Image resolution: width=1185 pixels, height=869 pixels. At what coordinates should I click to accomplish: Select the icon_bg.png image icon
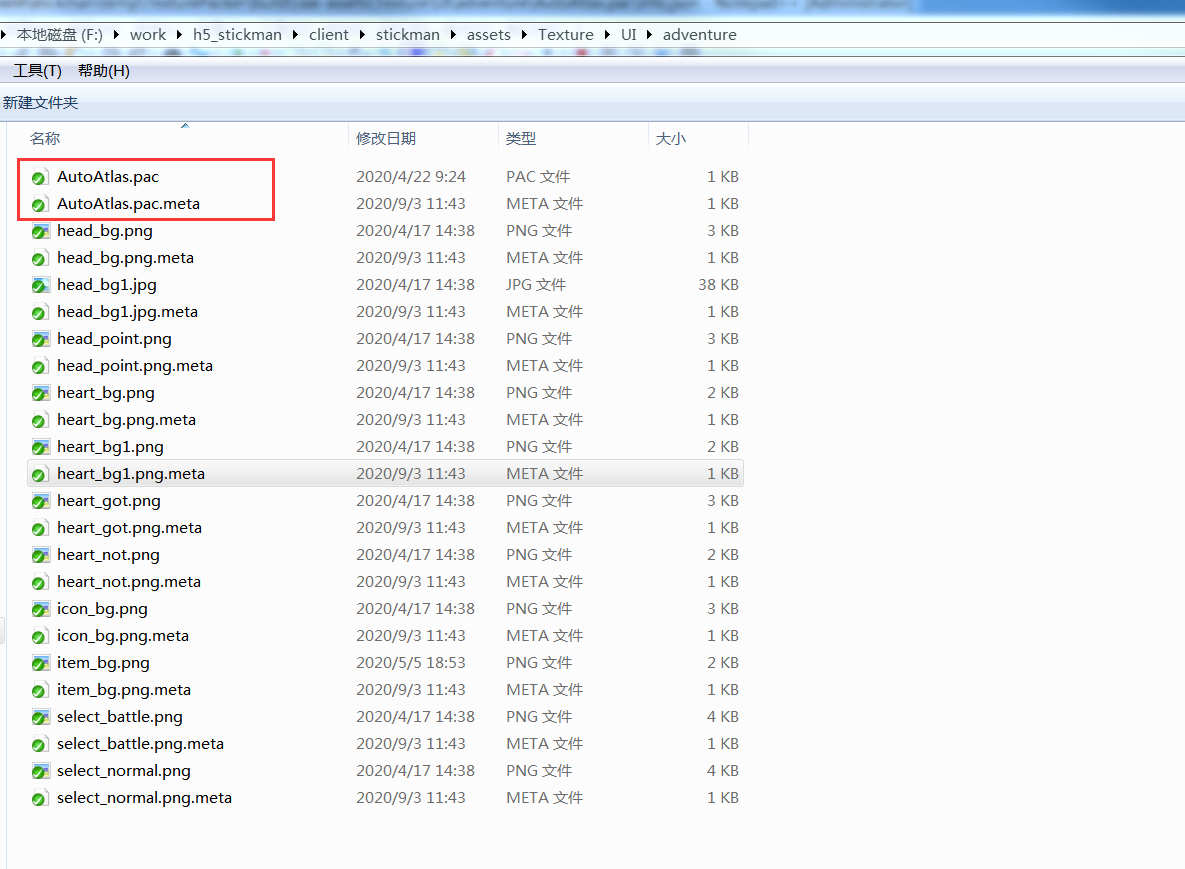point(40,610)
